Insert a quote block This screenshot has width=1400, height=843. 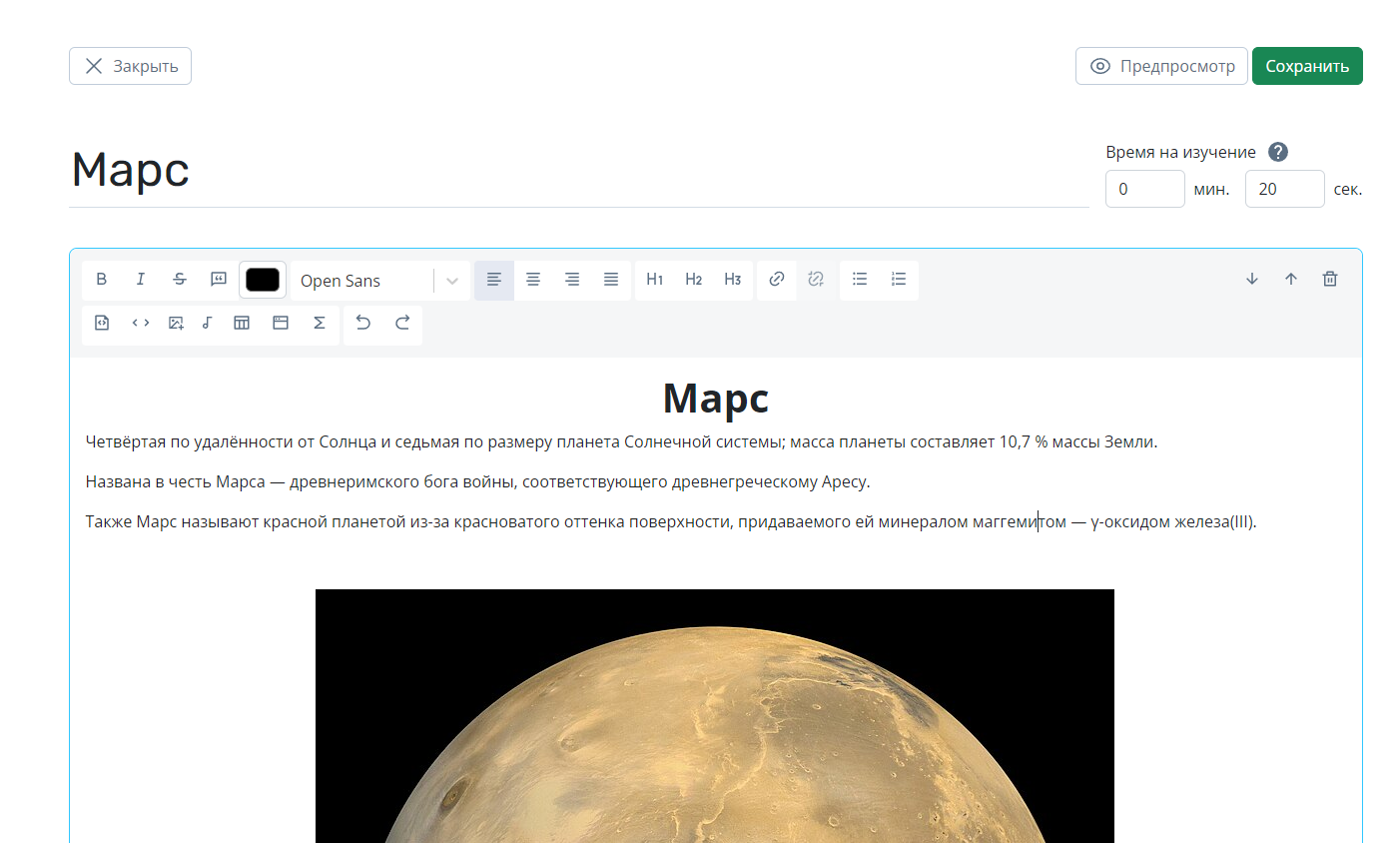219,280
